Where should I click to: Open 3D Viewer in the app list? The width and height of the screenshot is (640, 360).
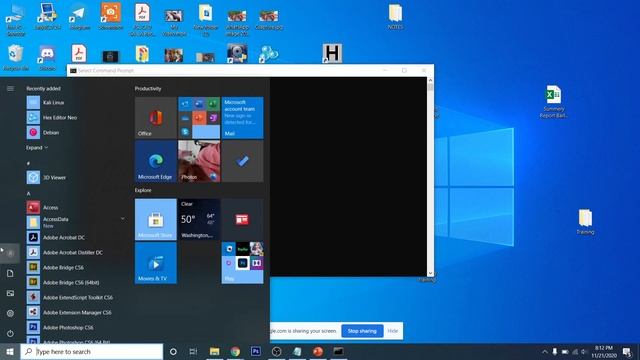(x=76, y=178)
